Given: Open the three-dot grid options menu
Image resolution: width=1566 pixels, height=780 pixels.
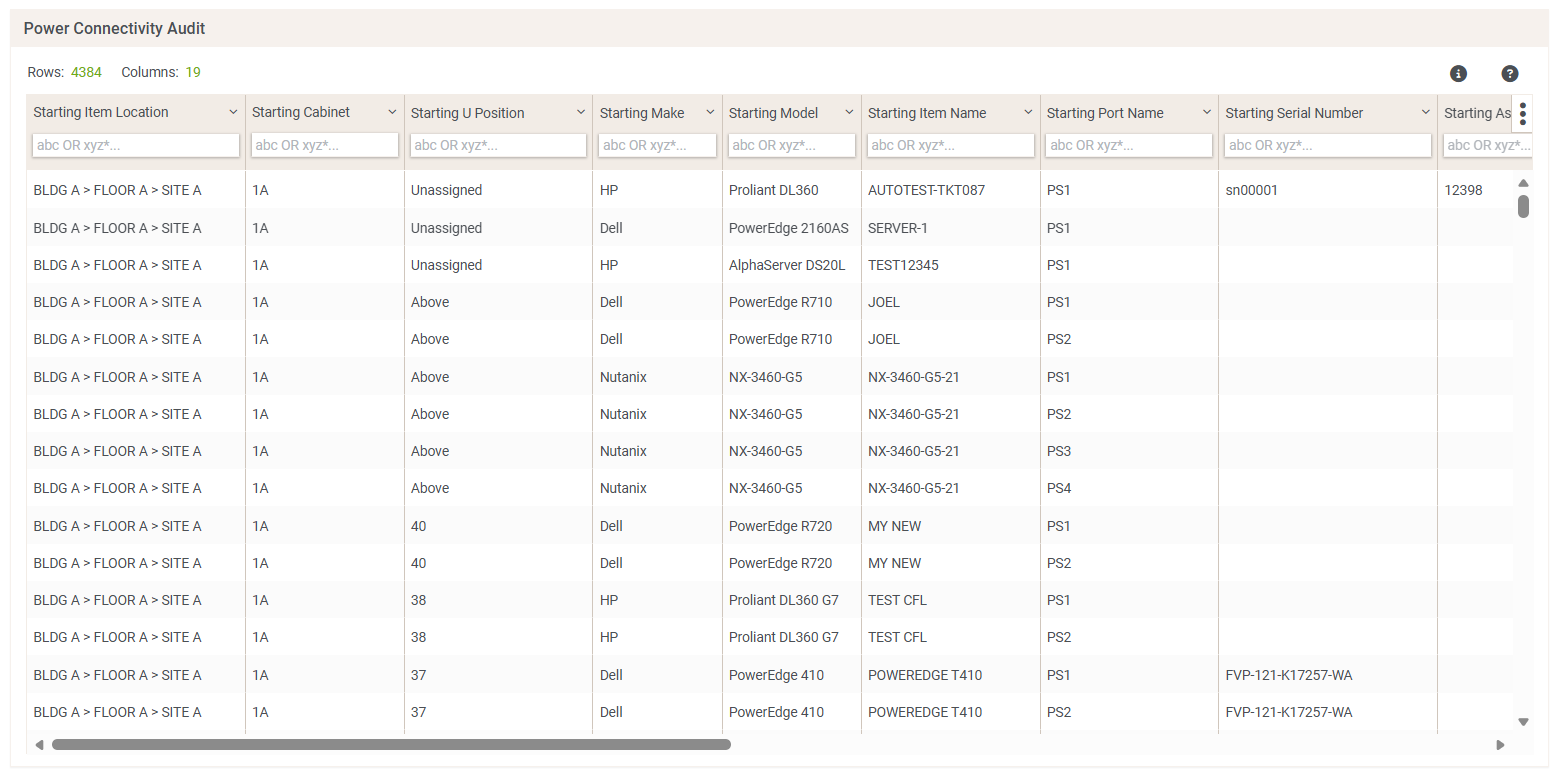Looking at the screenshot, I should click(1522, 113).
